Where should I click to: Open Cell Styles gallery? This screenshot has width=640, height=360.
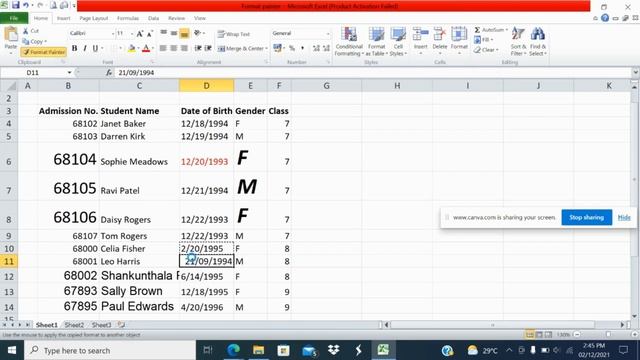[398, 42]
